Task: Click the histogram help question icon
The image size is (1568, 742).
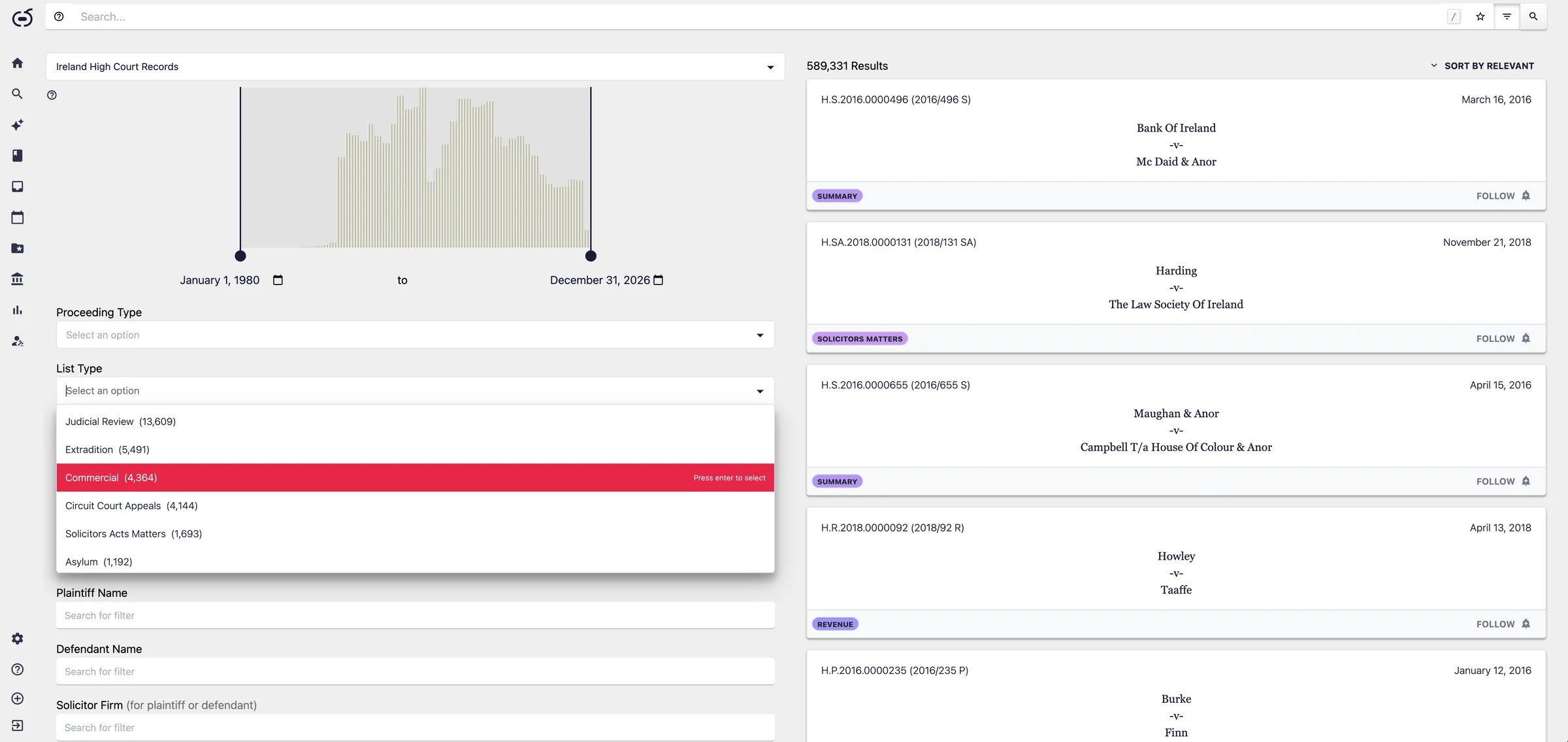Action: (x=52, y=95)
